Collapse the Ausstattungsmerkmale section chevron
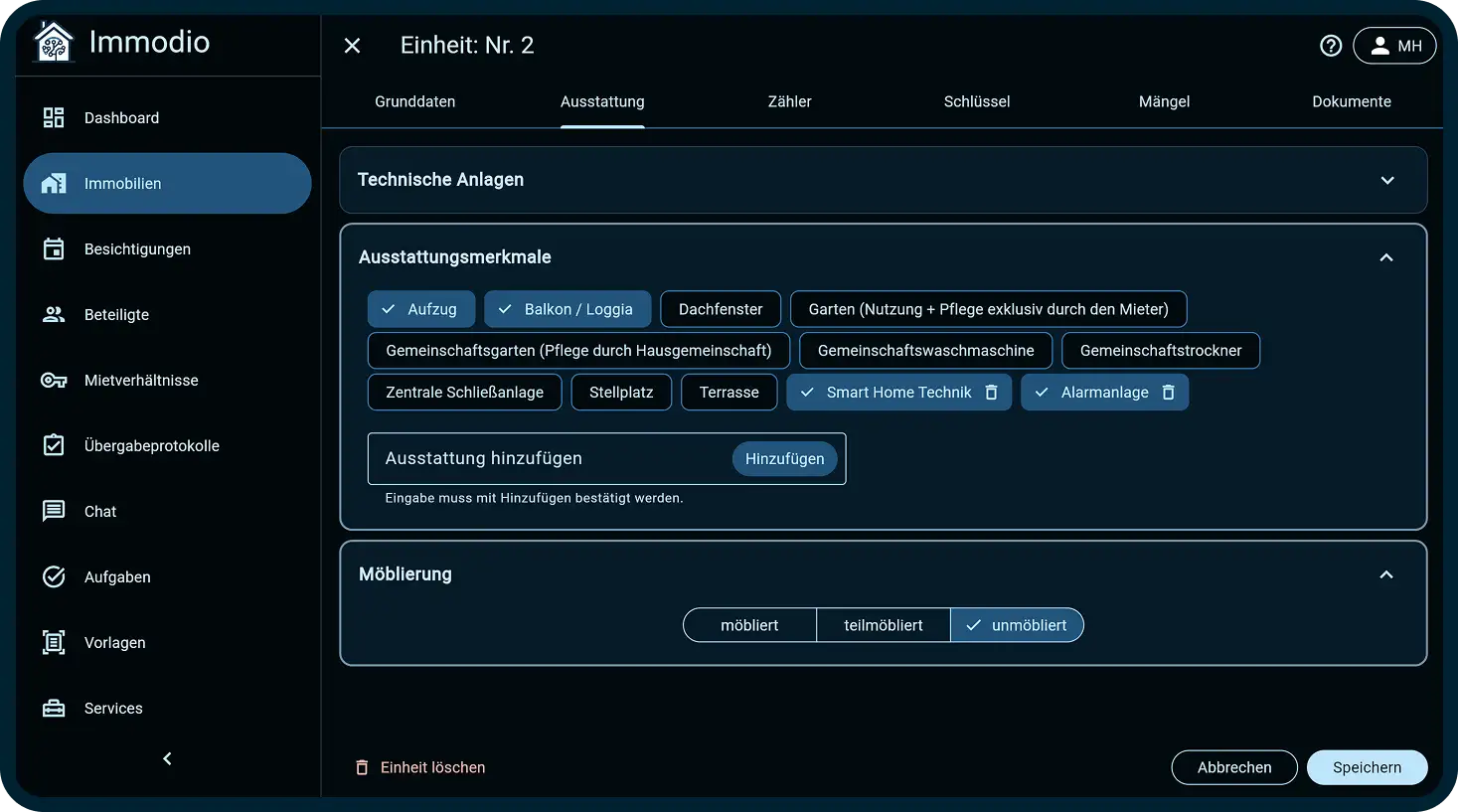The width and height of the screenshot is (1458, 812). click(1386, 257)
